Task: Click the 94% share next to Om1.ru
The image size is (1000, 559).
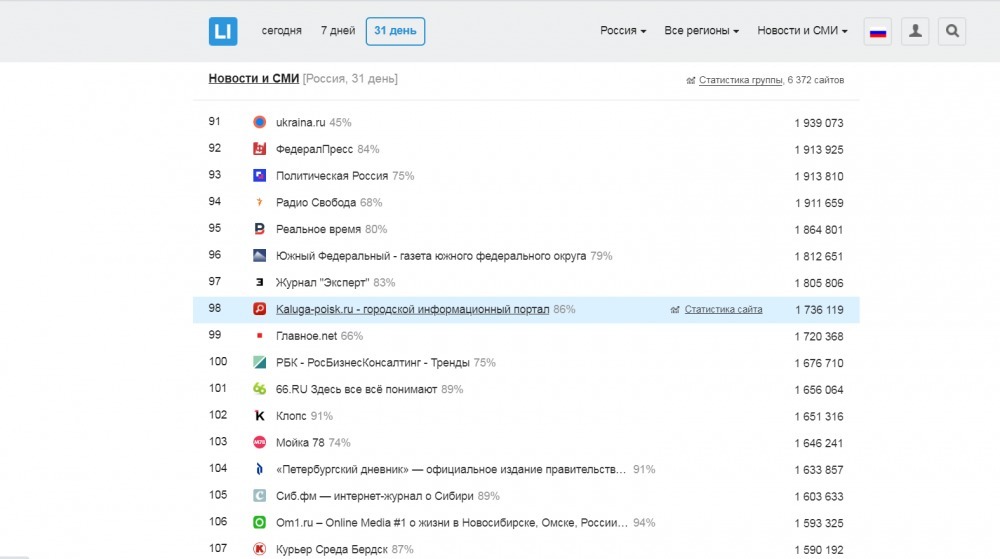Action: [x=644, y=523]
